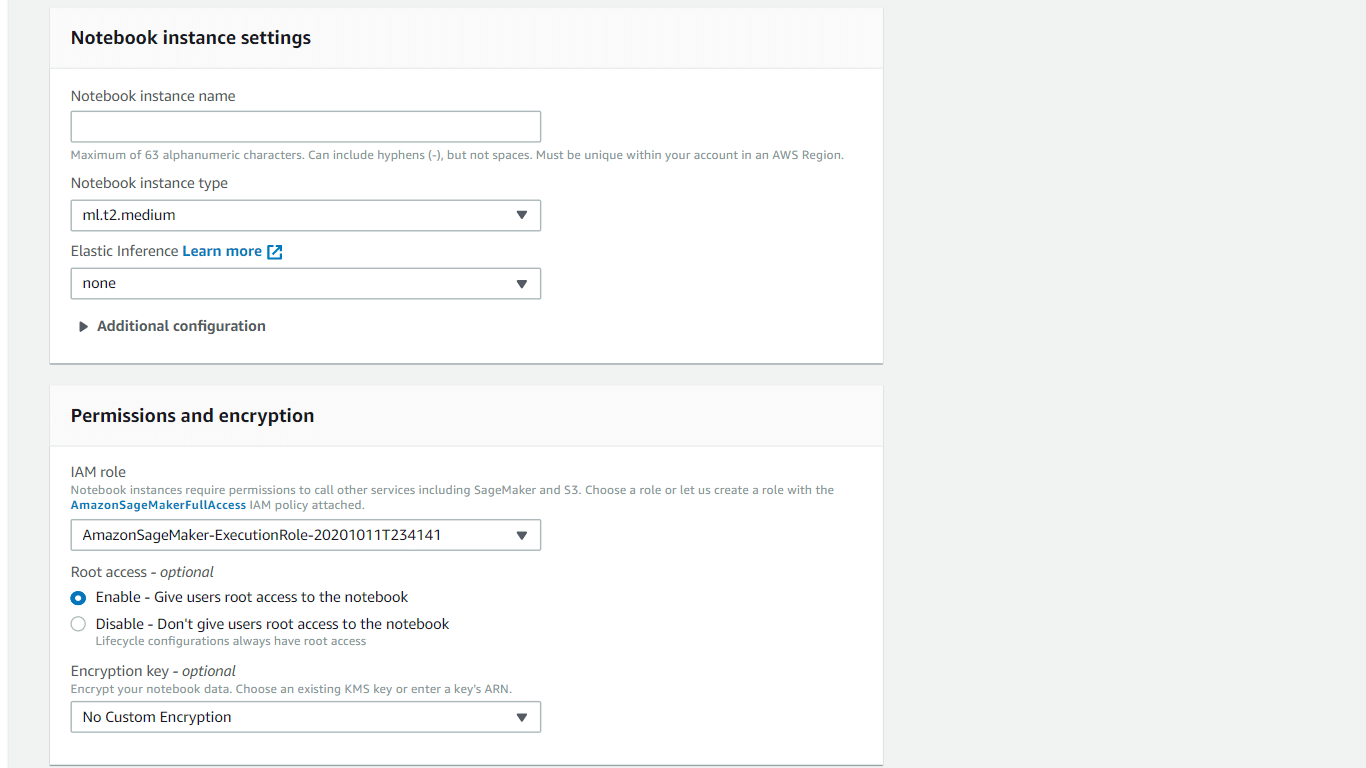Click the Notebook instance settings header
1366x768 pixels.
(190, 37)
